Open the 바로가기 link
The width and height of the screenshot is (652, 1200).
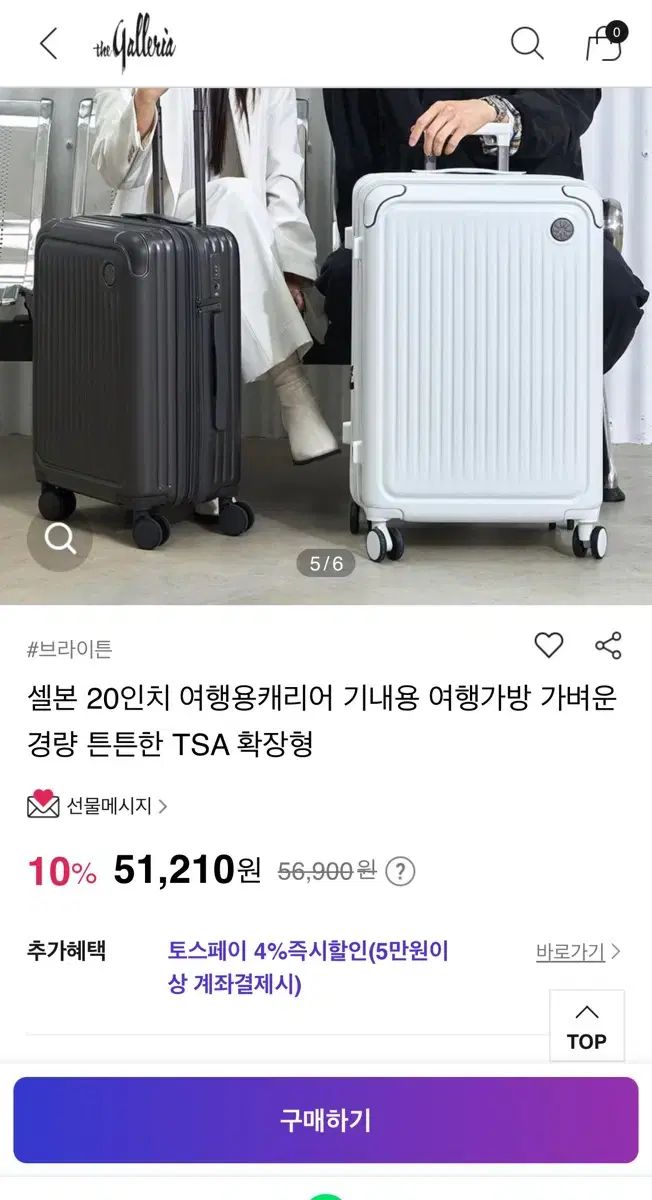click(570, 951)
